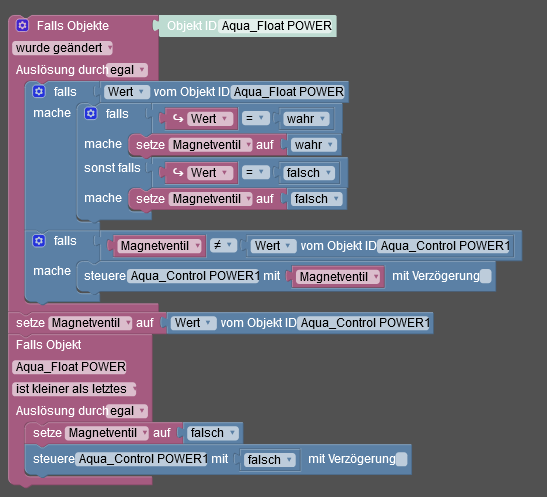Open first Auslösung durch egal dropdown
This screenshot has height=497, width=547.
pyautogui.click(x=127, y=70)
